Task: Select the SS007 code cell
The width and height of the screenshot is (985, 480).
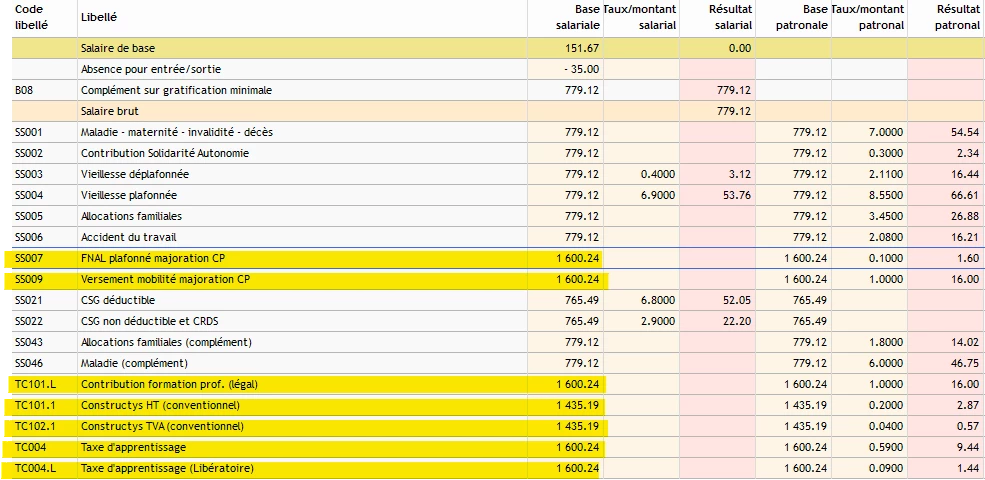Action: pyautogui.click(x=30, y=258)
